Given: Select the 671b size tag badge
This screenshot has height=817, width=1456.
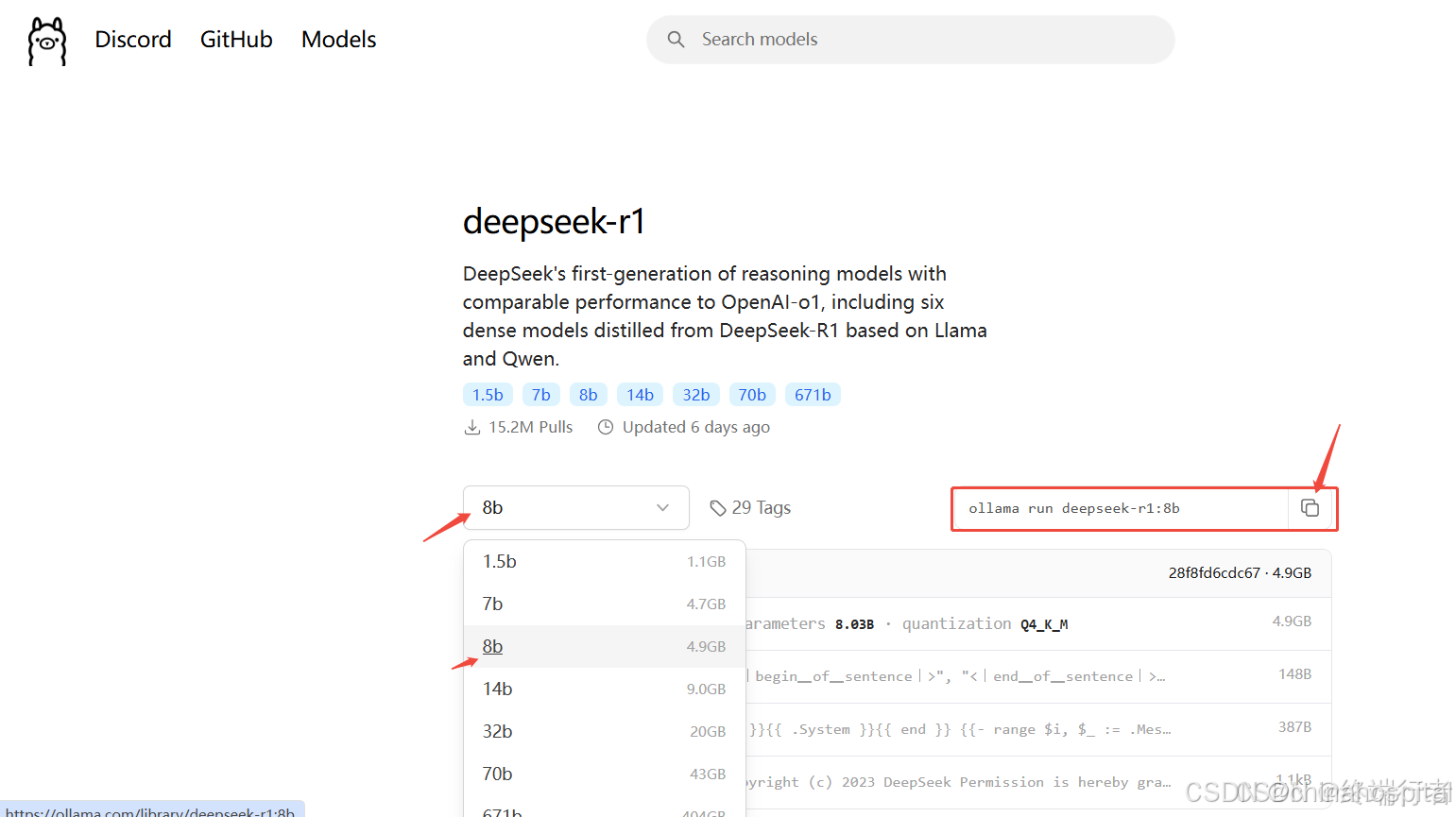Looking at the screenshot, I should click(x=813, y=395).
